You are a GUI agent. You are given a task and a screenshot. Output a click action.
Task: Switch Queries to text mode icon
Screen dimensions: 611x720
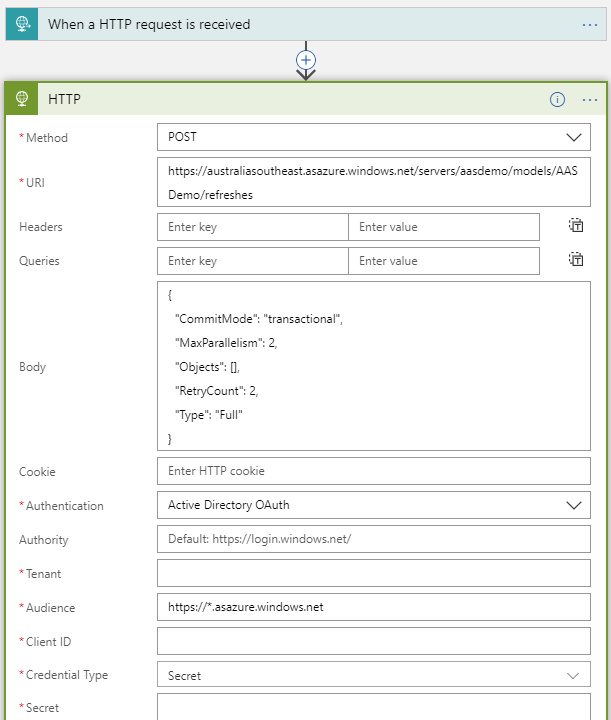point(576,260)
